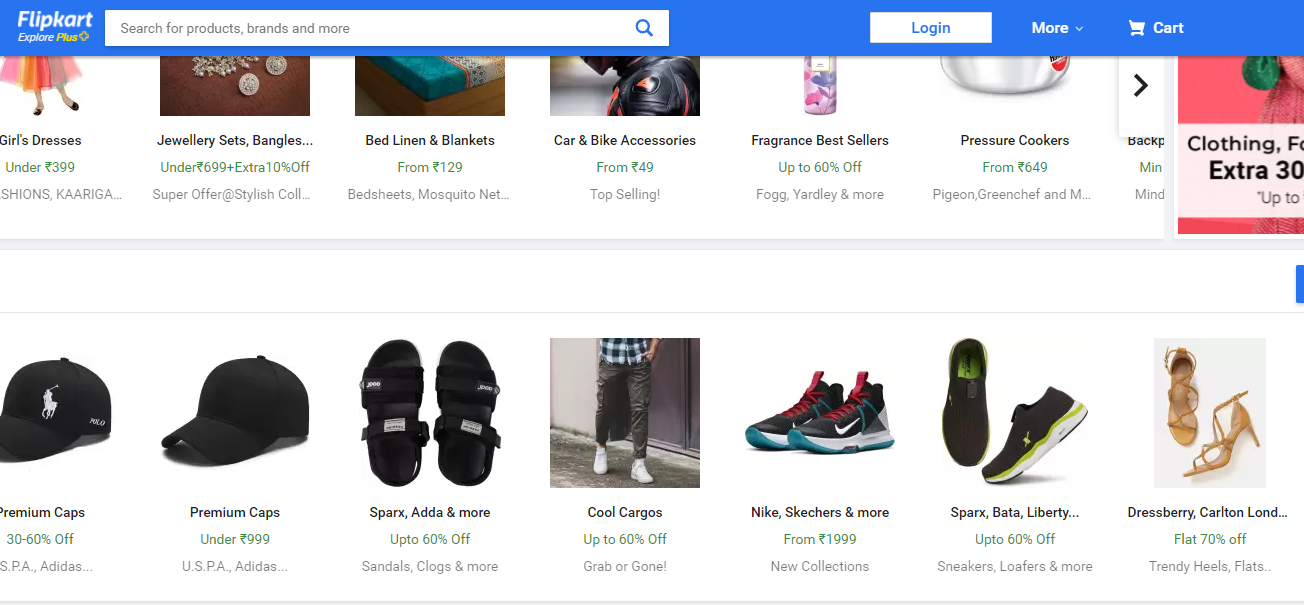
Task: Click From ₹1999 price text
Action: point(820,539)
